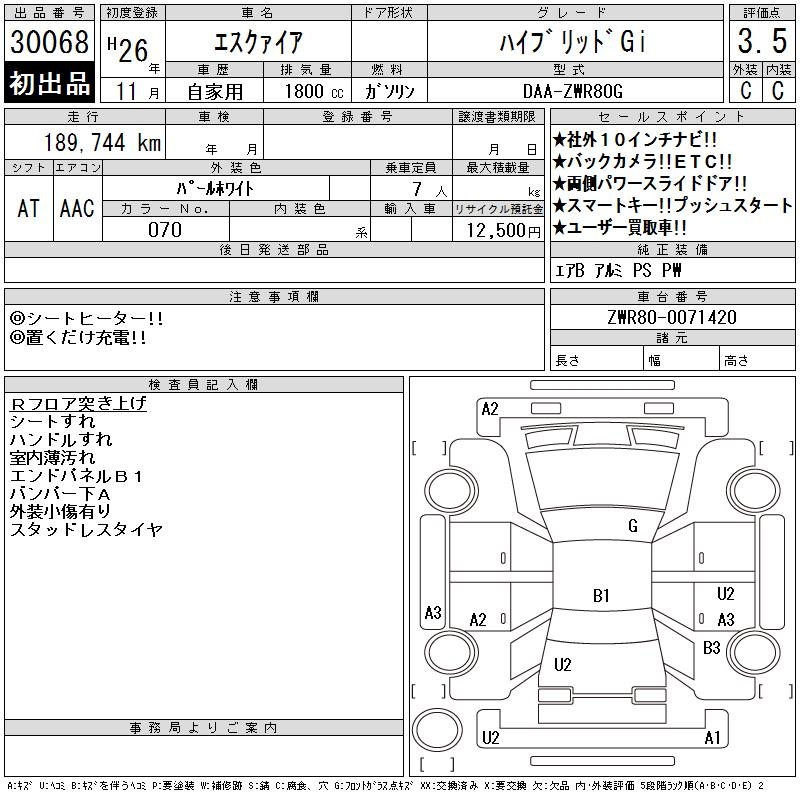The image size is (800, 800).
Task: Select sales point 両側パワースライドドア
Action: (x=650, y=183)
